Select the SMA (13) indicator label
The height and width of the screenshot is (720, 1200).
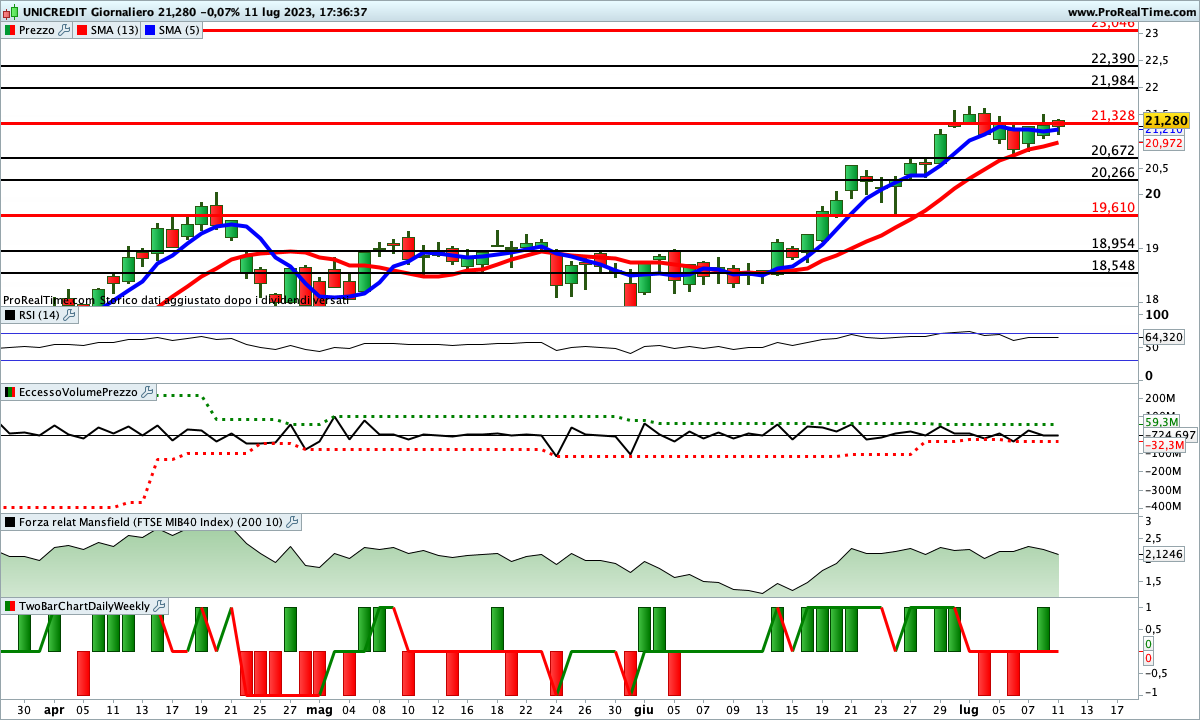point(116,30)
